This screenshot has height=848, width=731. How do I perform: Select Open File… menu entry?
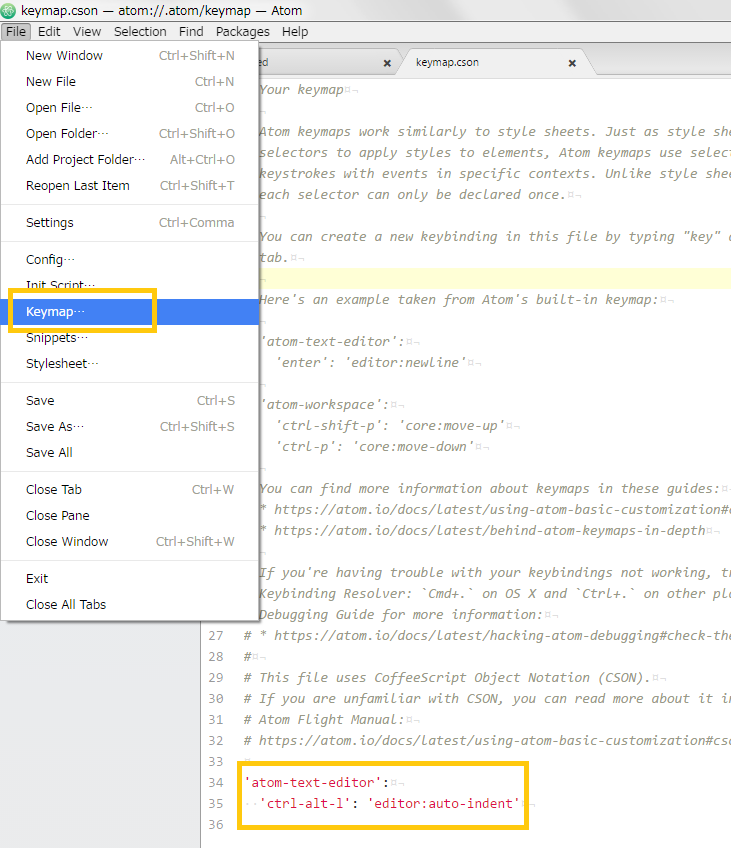130,108
